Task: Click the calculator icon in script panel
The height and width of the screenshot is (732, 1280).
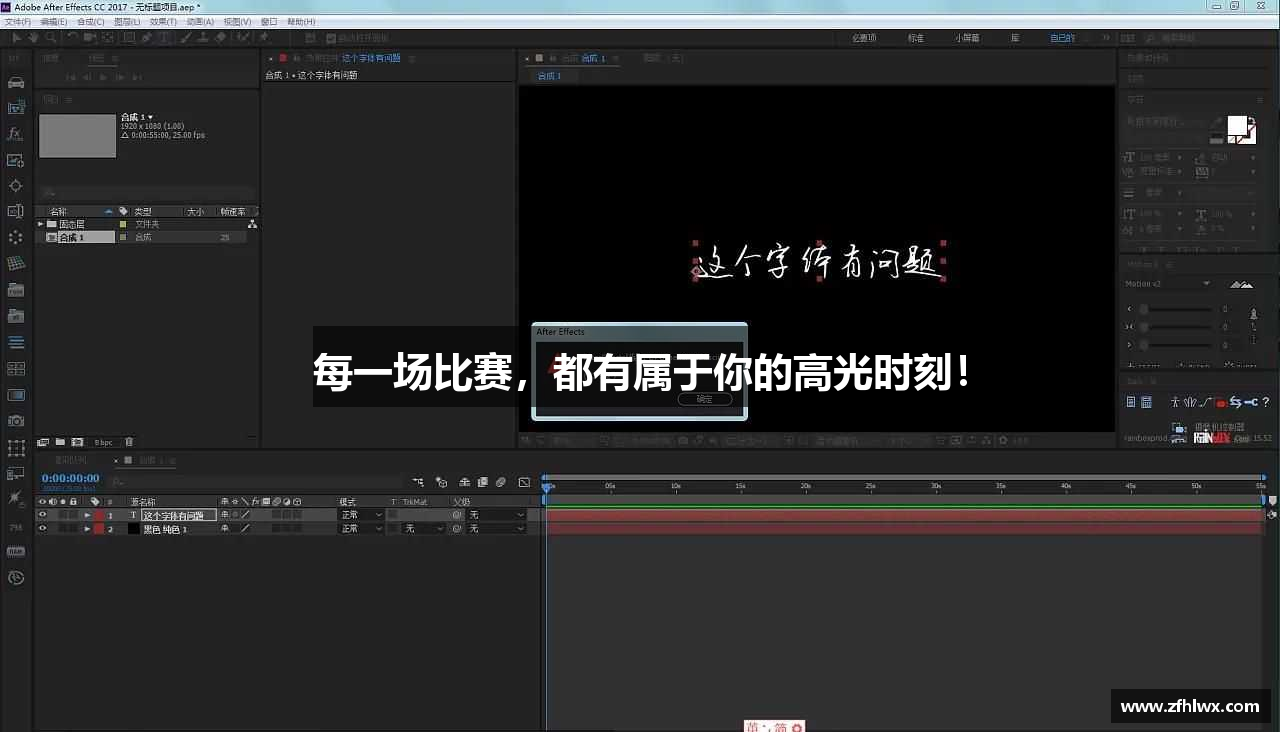Action: (x=1146, y=402)
